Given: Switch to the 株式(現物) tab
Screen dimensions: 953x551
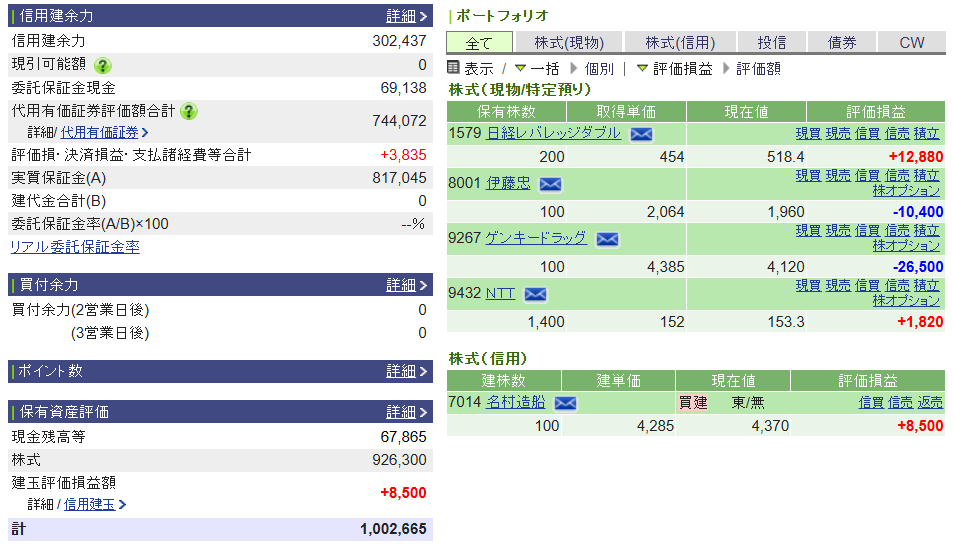Looking at the screenshot, I should click(568, 43).
